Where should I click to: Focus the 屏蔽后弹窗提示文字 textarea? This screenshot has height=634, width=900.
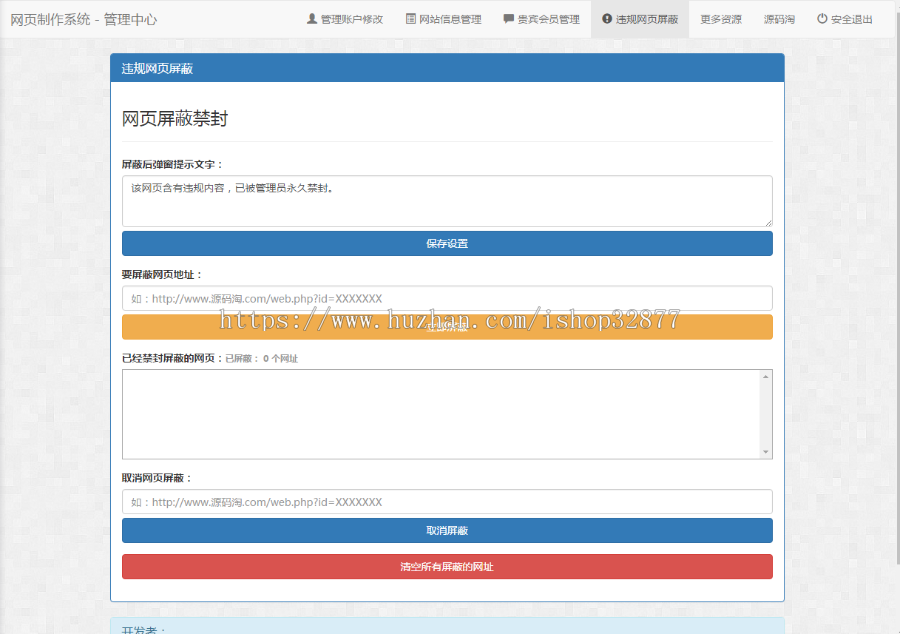pos(447,201)
